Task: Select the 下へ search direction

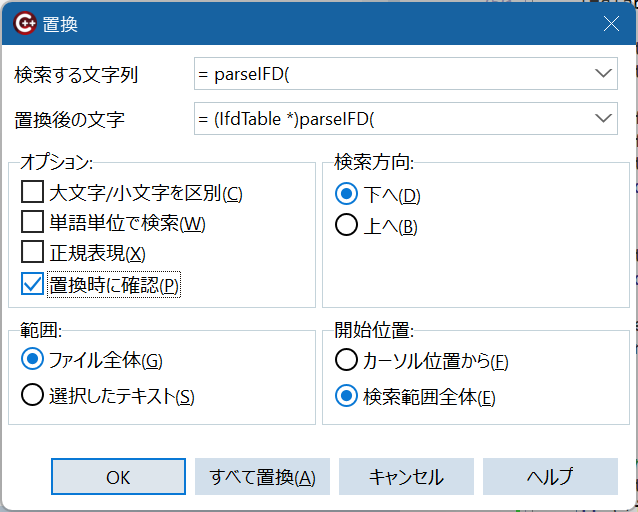Action: 347,194
